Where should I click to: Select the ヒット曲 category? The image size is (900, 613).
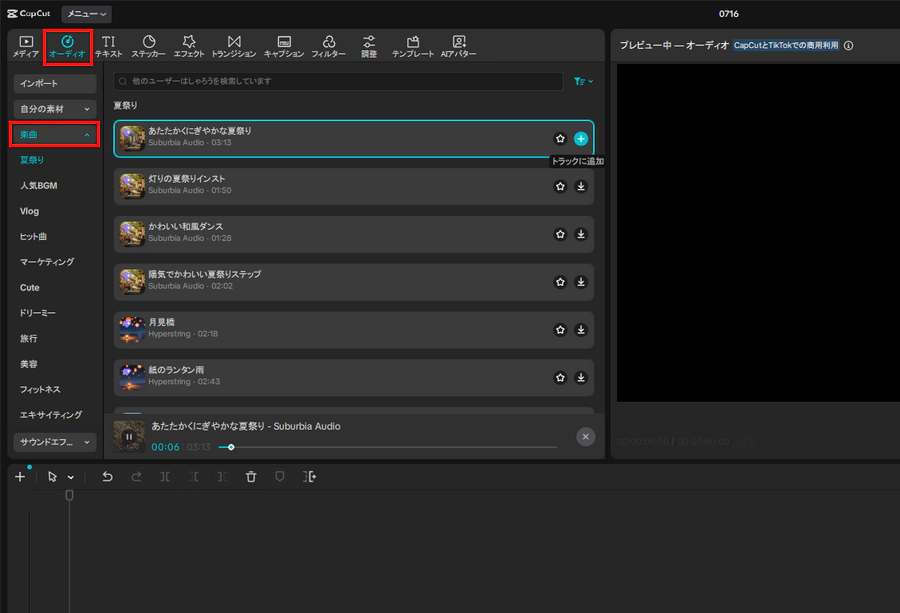33,236
